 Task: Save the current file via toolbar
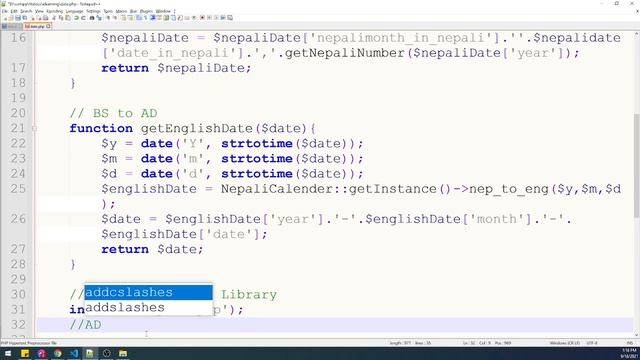(x=18, y=18)
